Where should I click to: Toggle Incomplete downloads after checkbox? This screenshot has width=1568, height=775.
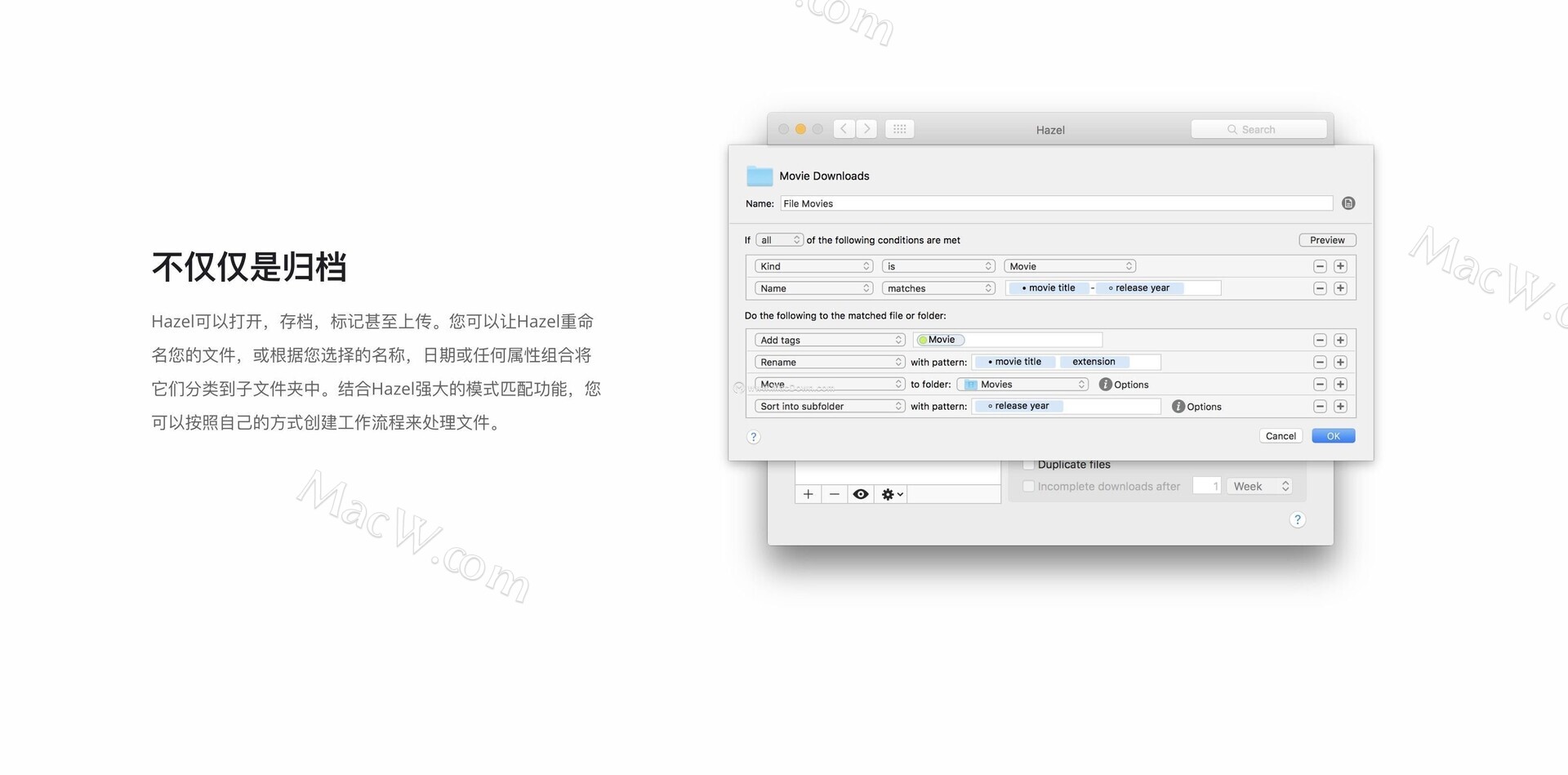(x=1029, y=486)
